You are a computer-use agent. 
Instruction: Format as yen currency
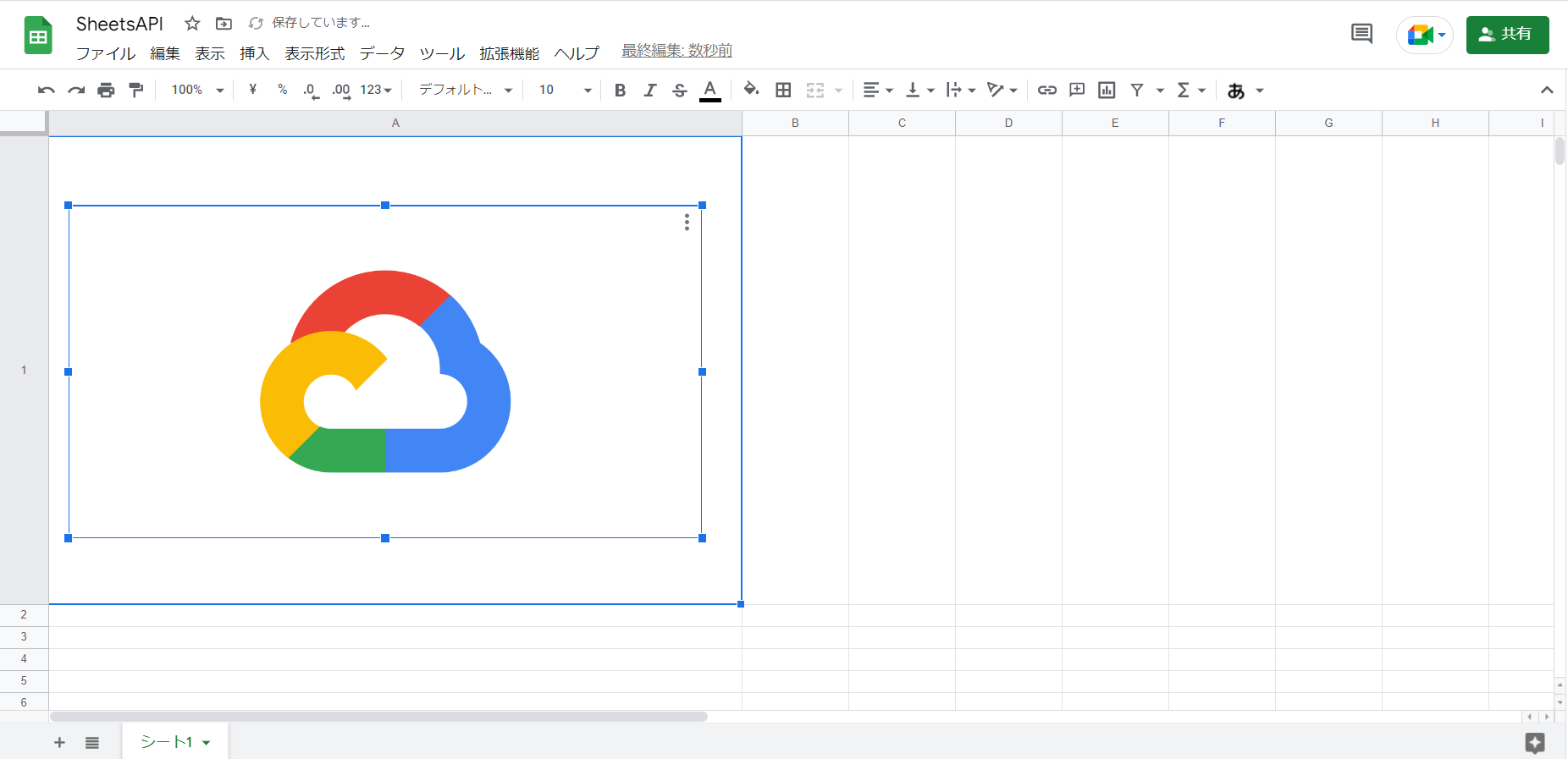(x=252, y=90)
